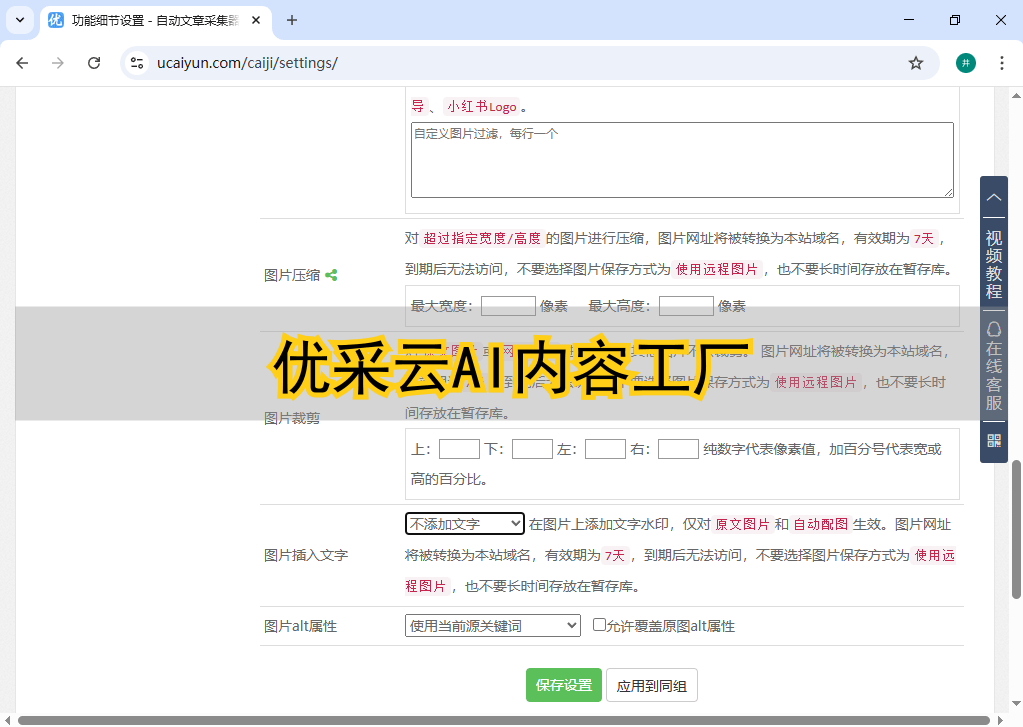
Task: Open 视频教程 video tutorial side tab
Action: pyautogui.click(x=993, y=264)
